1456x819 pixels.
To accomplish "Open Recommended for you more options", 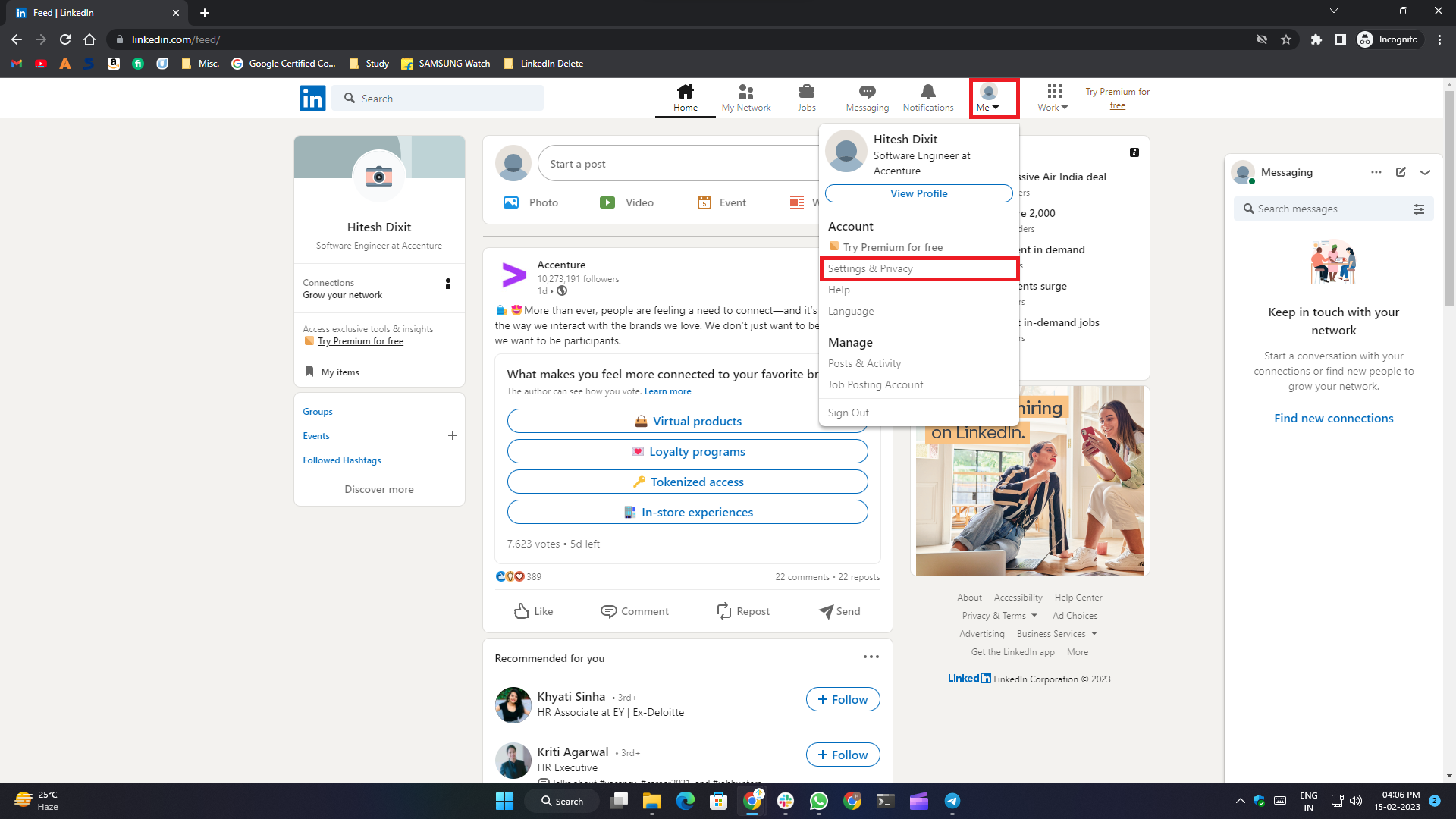I will click(x=871, y=657).
